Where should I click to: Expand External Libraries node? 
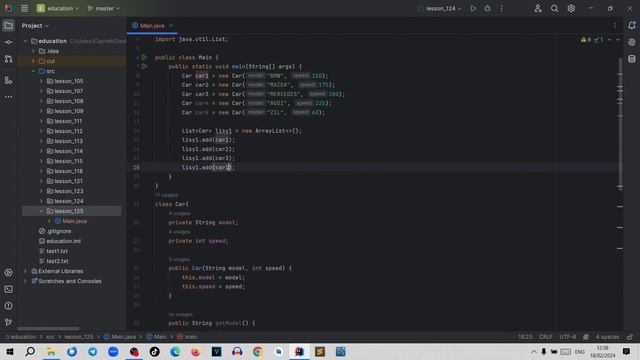[25, 271]
